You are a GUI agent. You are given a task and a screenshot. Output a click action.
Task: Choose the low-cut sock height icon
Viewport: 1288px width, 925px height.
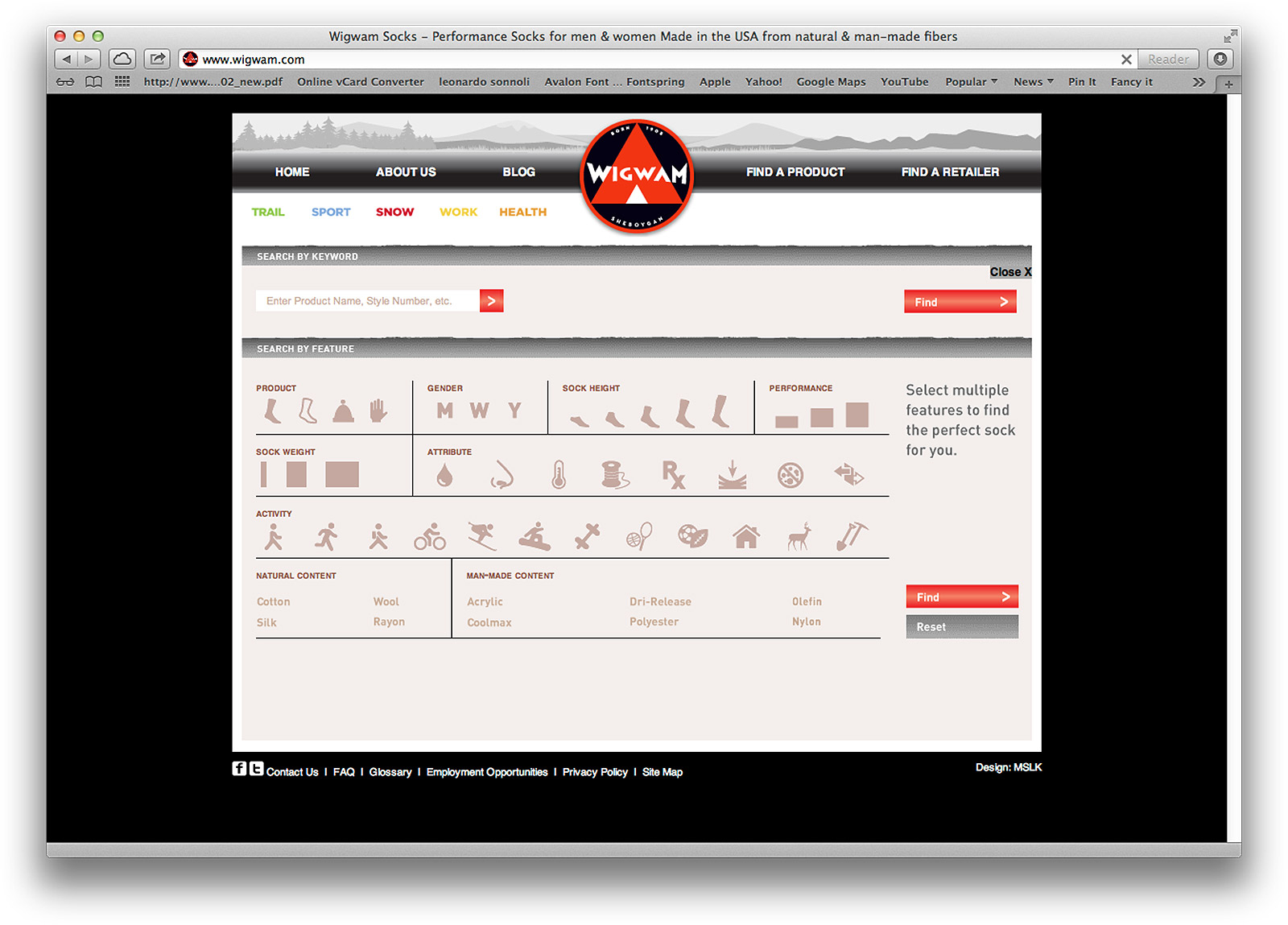[615, 419]
